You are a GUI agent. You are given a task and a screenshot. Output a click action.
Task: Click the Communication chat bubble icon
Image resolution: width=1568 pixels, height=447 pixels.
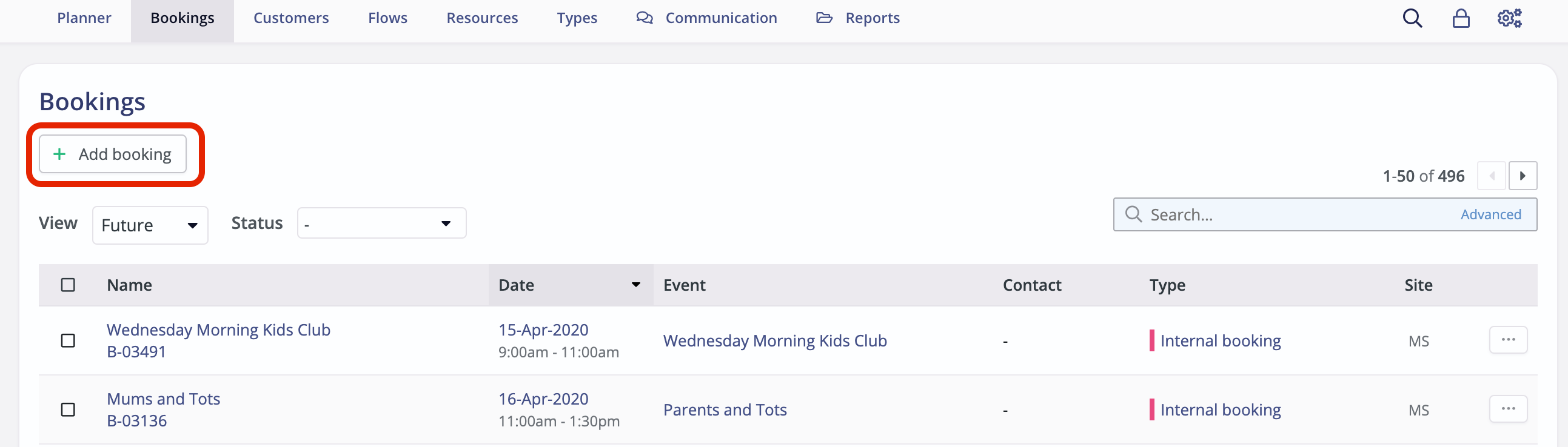pos(643,18)
